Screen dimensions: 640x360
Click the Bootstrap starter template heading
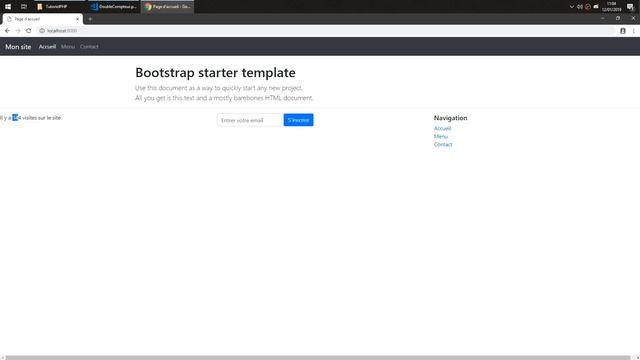pos(215,73)
